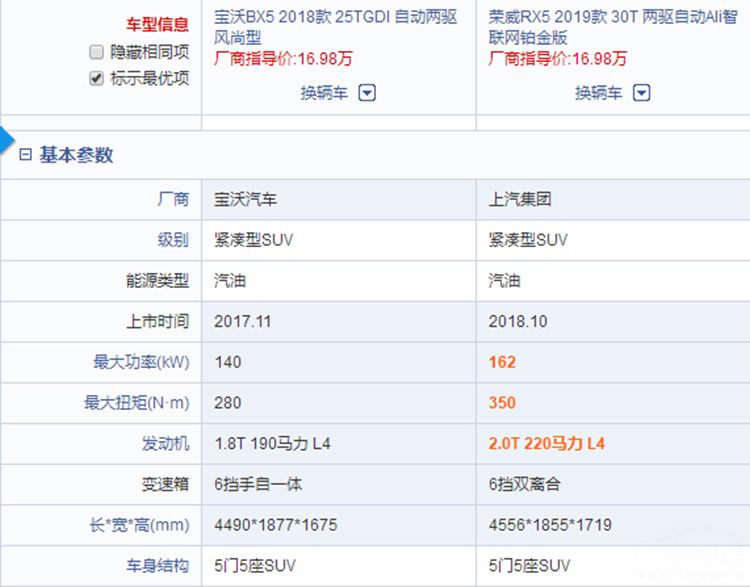This screenshot has height=587, width=750.
Task: Click the dropdown arrow beside 荣威RX5's 换辆车
Action: tap(642, 93)
